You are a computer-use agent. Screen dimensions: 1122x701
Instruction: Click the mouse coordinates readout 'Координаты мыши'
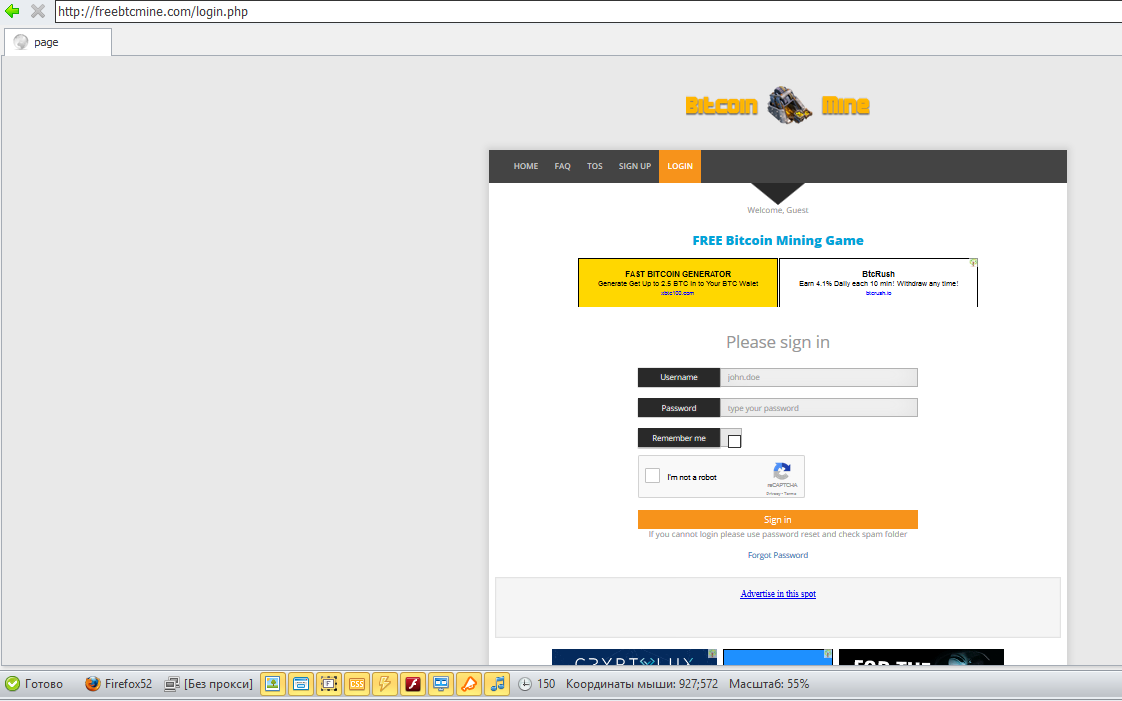tap(642, 684)
